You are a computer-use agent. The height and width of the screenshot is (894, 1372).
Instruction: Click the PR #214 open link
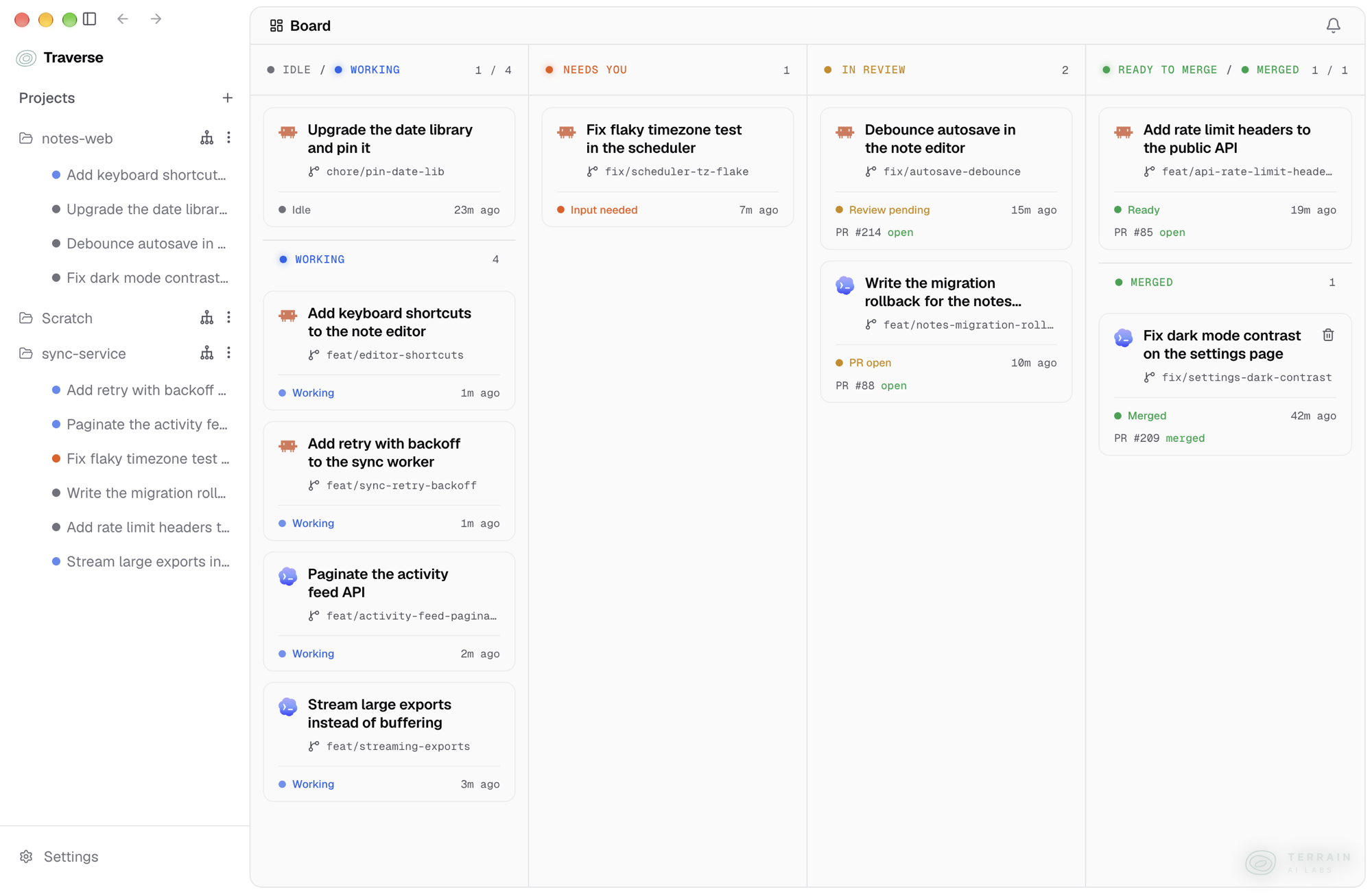tap(874, 233)
